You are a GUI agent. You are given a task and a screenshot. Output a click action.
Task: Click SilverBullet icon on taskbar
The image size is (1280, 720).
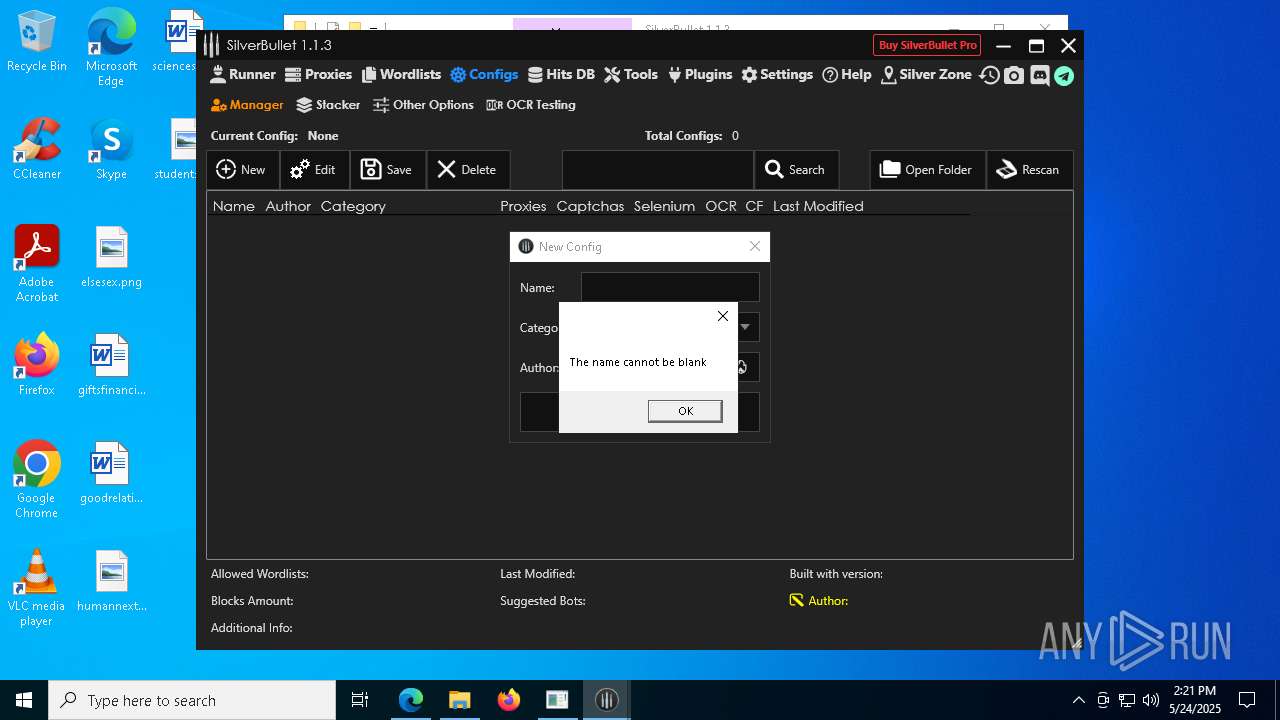tap(606, 700)
